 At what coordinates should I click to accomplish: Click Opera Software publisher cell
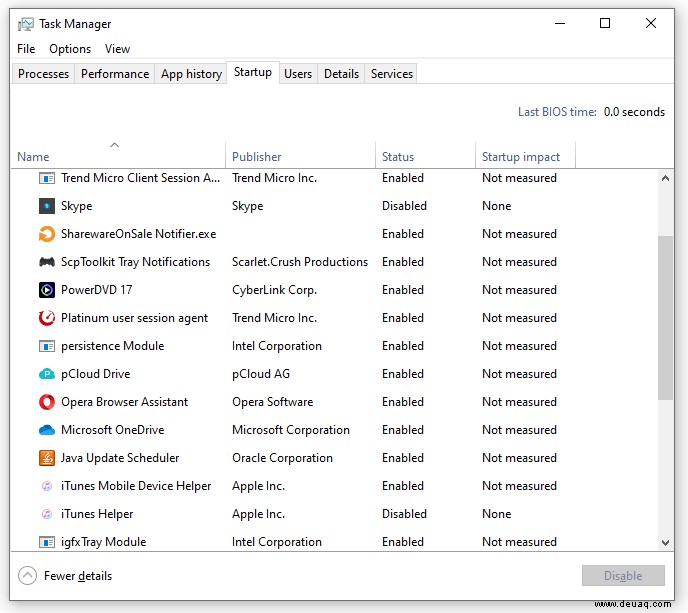coord(272,402)
